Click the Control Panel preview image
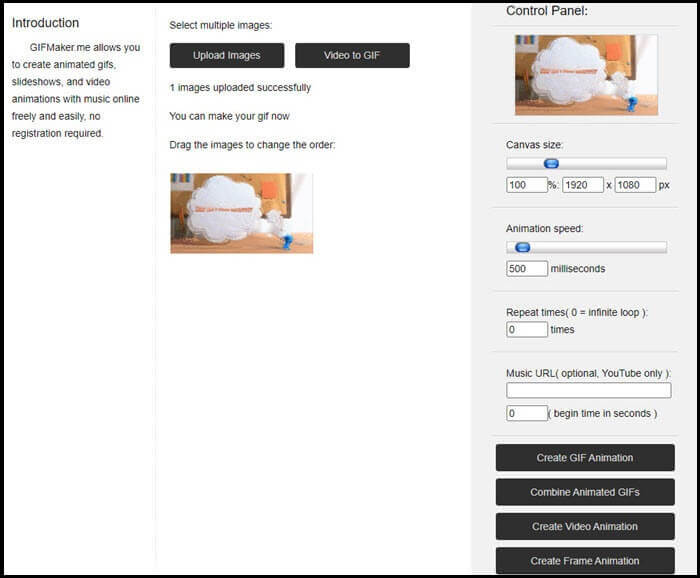Image resolution: width=700 pixels, height=578 pixels. 586,75
